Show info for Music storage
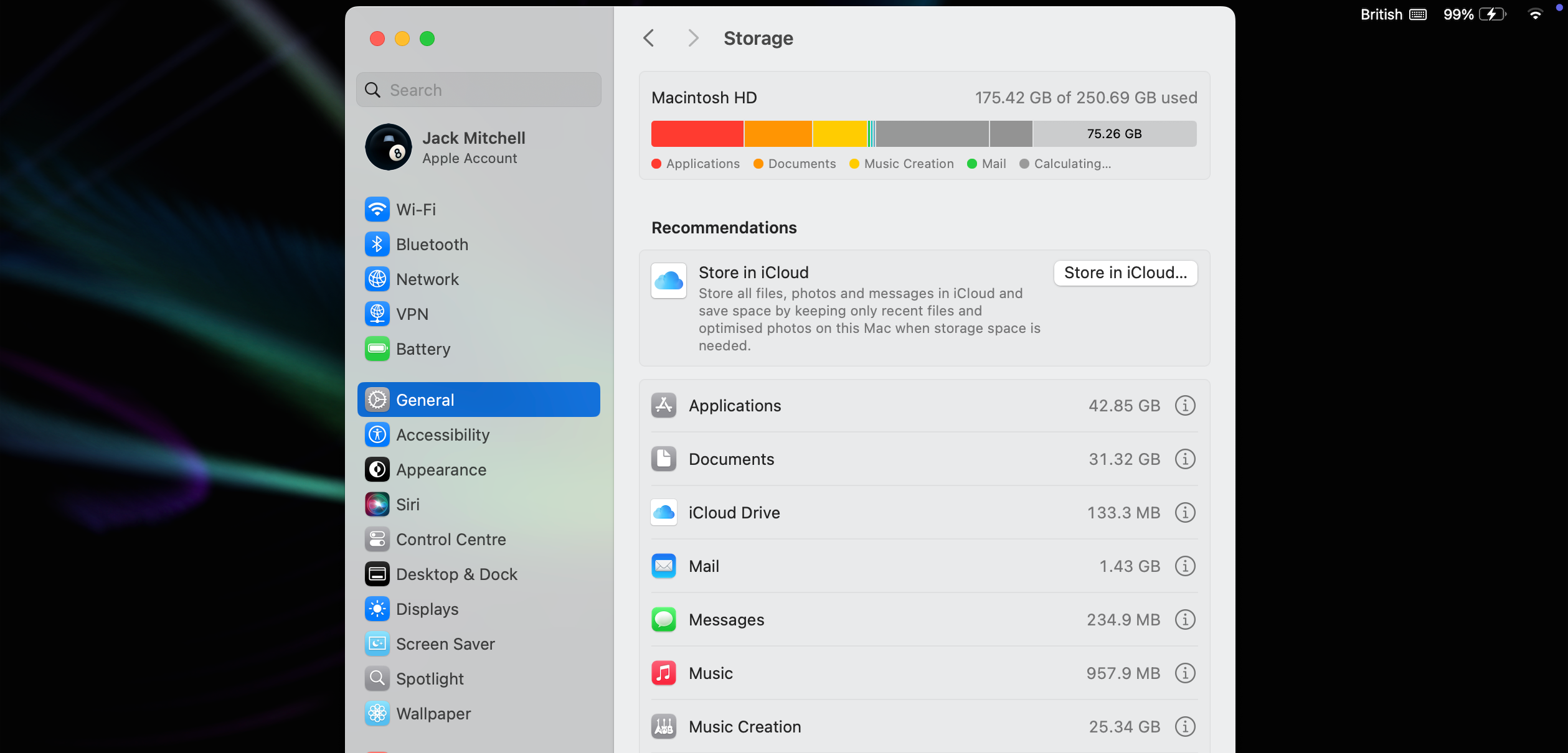Viewport: 1568px width, 753px height. (1184, 673)
